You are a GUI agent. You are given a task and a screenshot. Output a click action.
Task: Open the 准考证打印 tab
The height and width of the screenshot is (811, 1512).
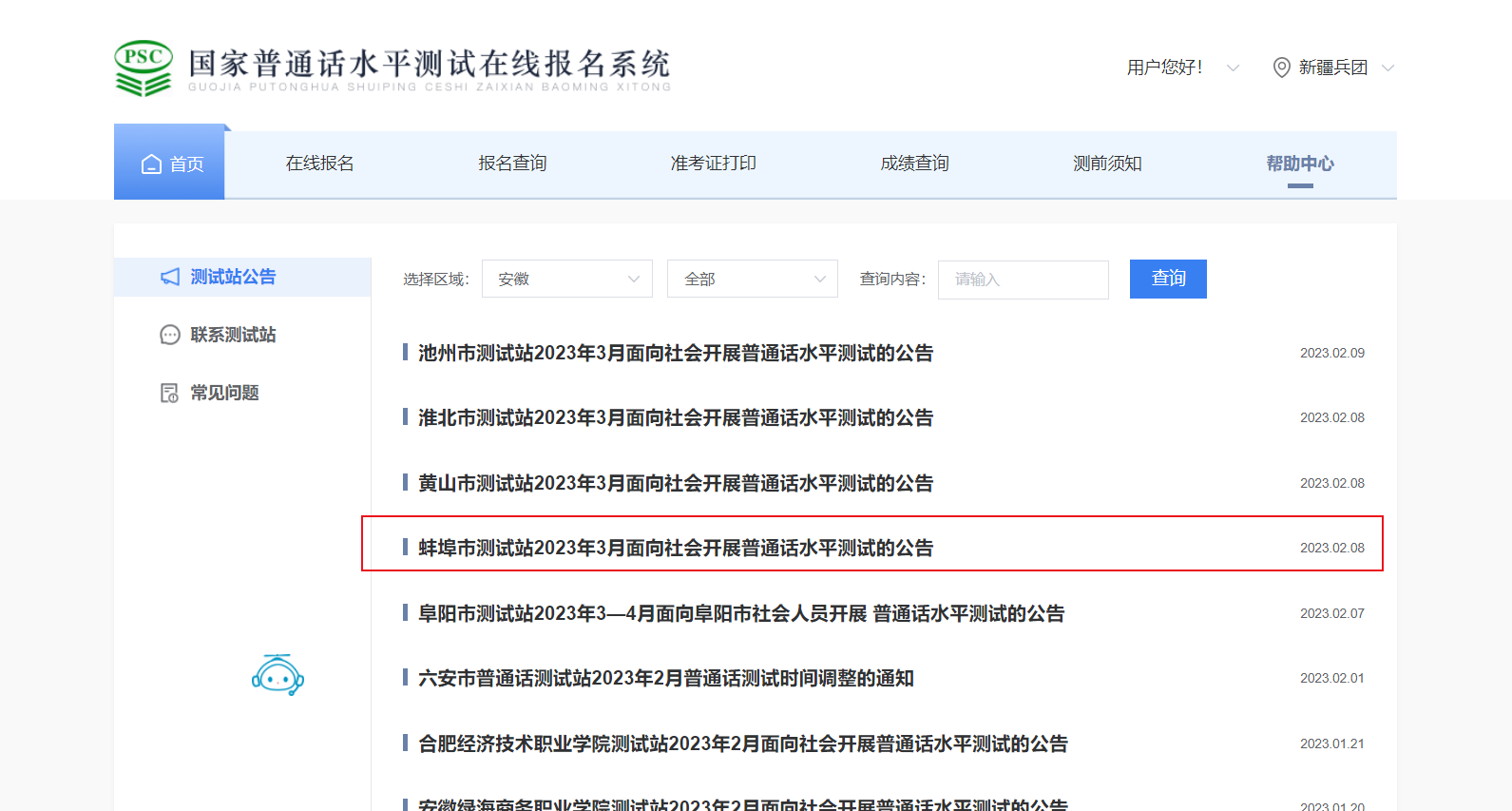tap(713, 164)
